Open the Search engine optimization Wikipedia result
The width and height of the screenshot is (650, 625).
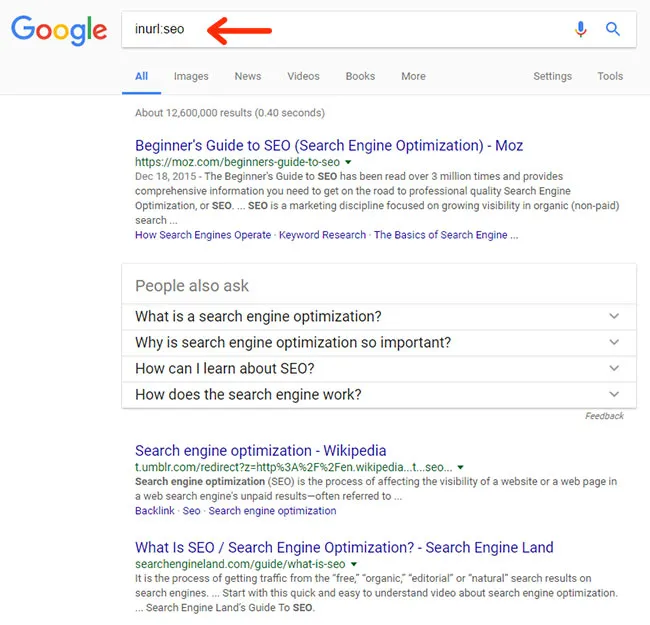pos(260,451)
